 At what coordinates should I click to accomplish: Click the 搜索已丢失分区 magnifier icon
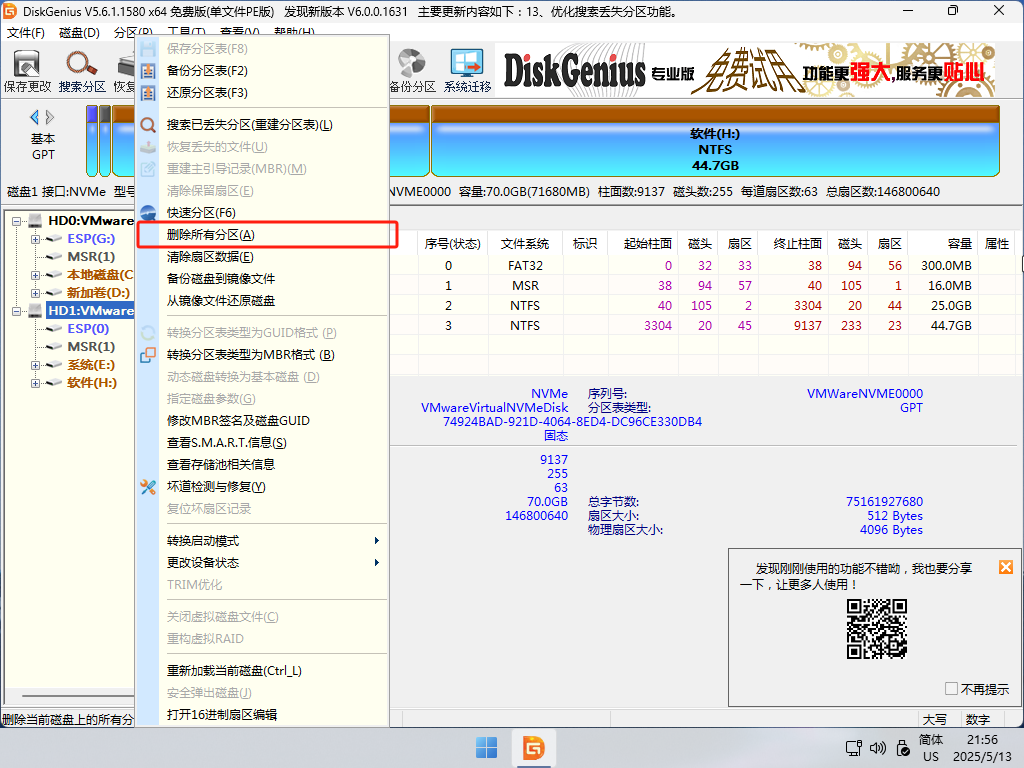tap(148, 125)
